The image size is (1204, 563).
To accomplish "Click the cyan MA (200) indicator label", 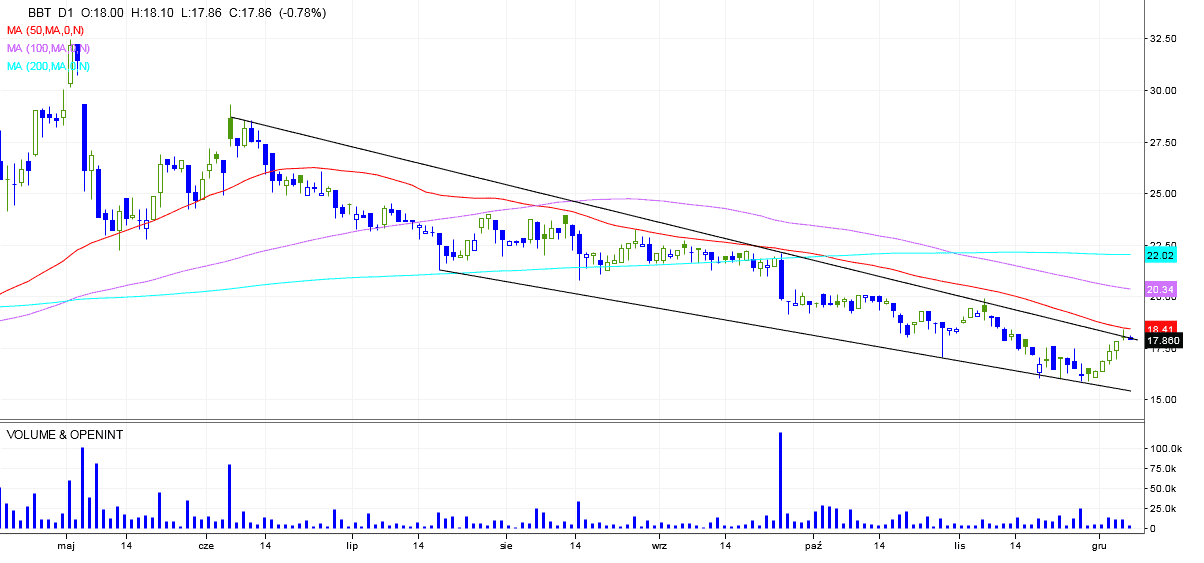I will tap(48, 66).
